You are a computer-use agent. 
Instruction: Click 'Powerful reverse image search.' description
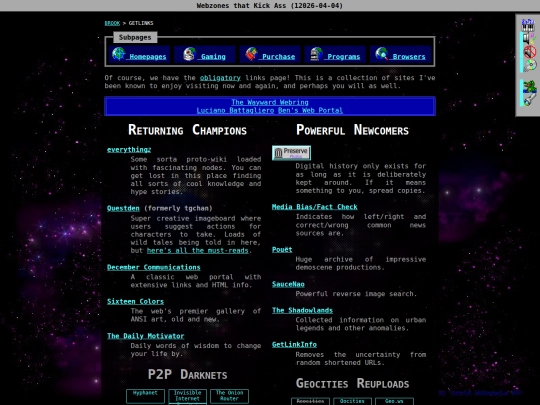click(x=356, y=294)
